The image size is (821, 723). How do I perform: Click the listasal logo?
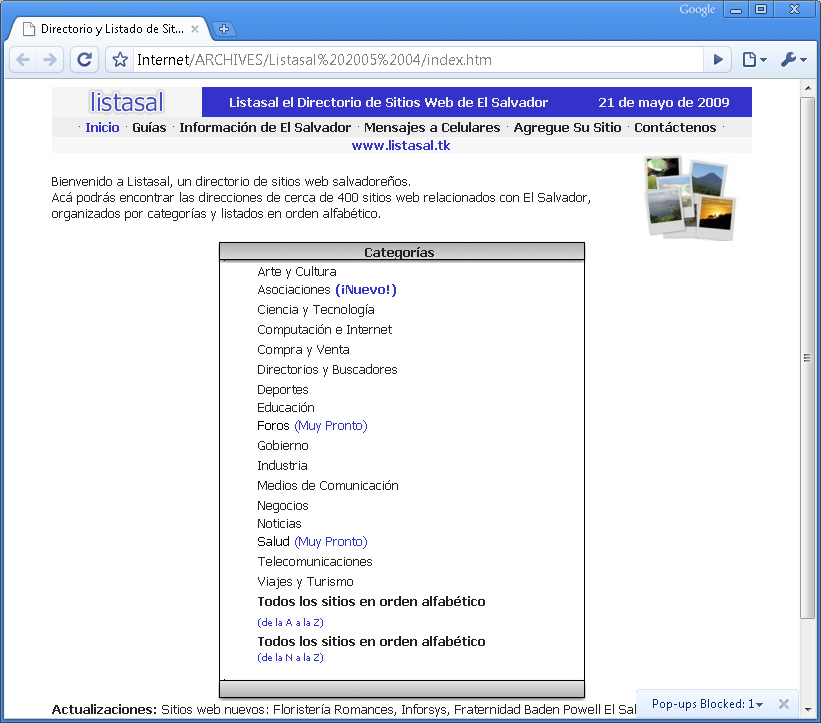pos(127,102)
